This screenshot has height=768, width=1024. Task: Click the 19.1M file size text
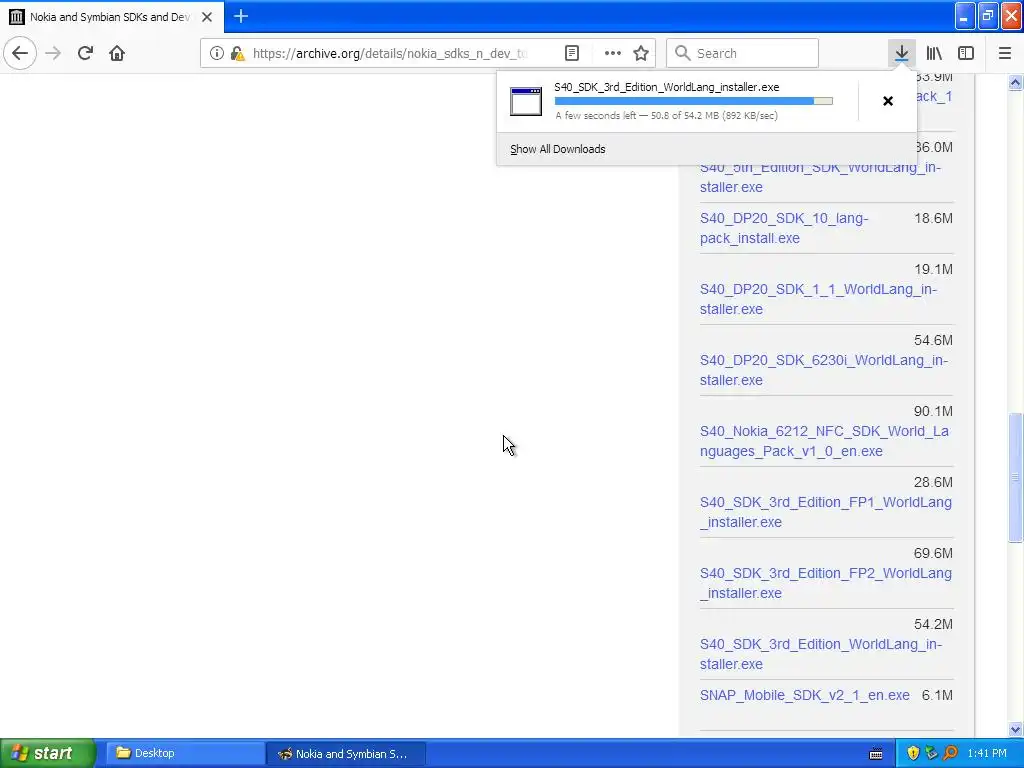click(x=933, y=269)
